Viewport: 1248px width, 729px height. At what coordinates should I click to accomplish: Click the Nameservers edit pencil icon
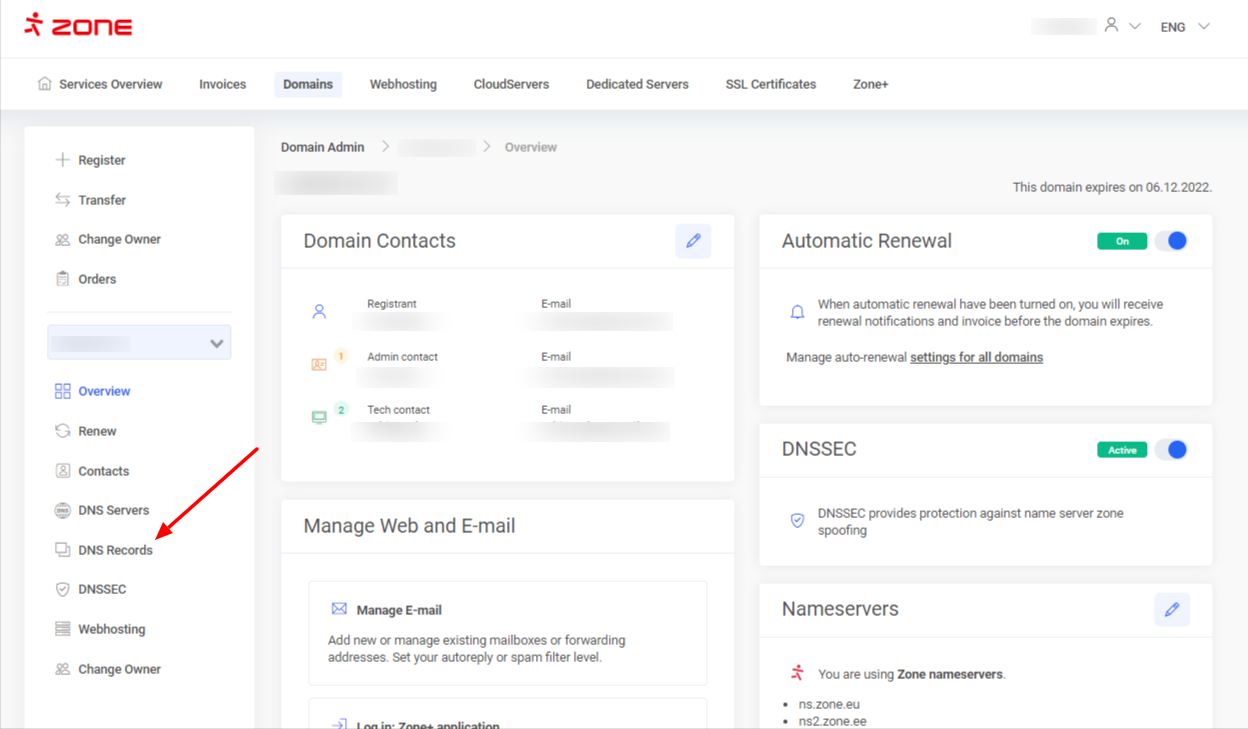click(x=1171, y=609)
